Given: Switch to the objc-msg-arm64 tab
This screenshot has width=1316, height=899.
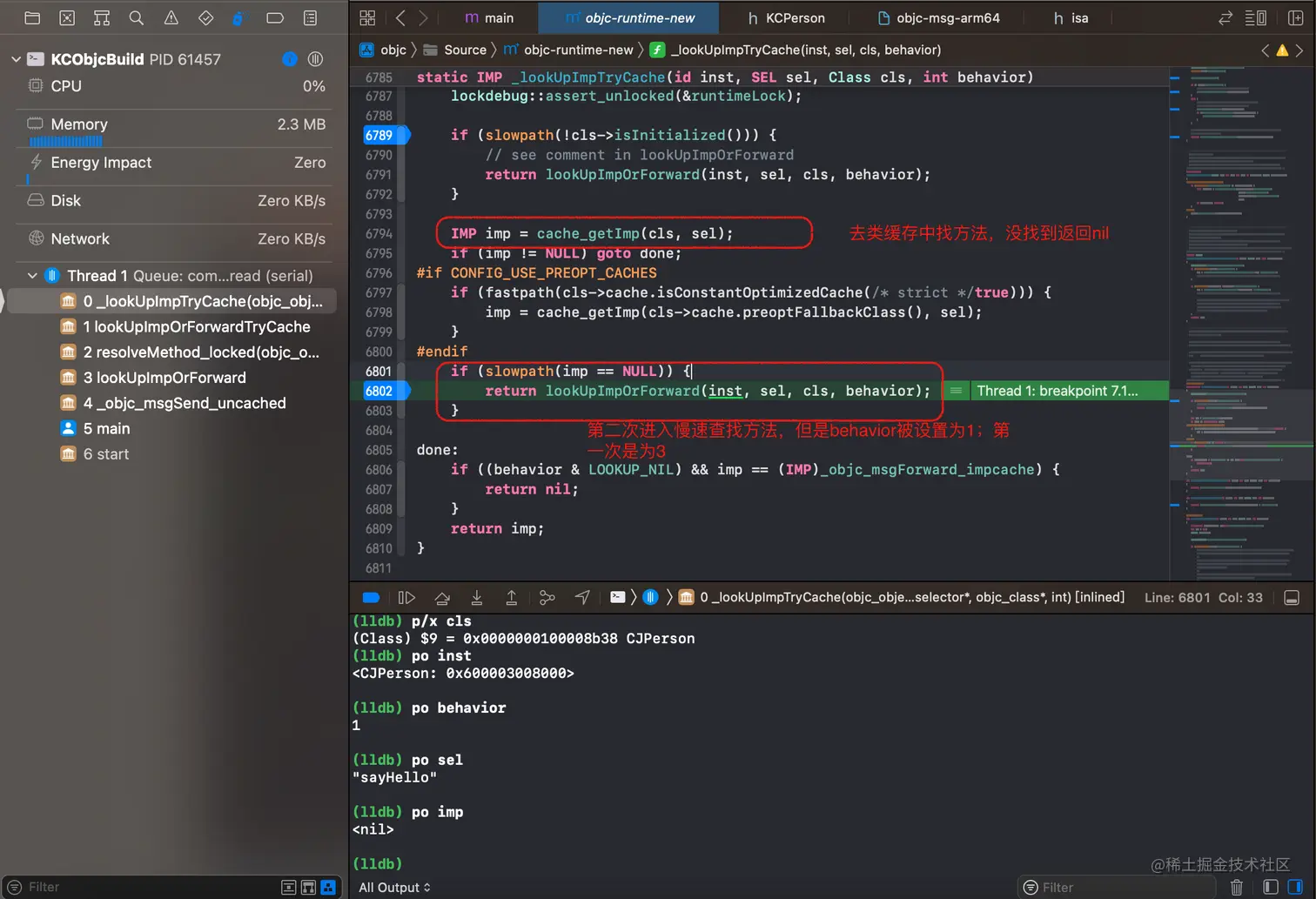Looking at the screenshot, I should pos(939,17).
